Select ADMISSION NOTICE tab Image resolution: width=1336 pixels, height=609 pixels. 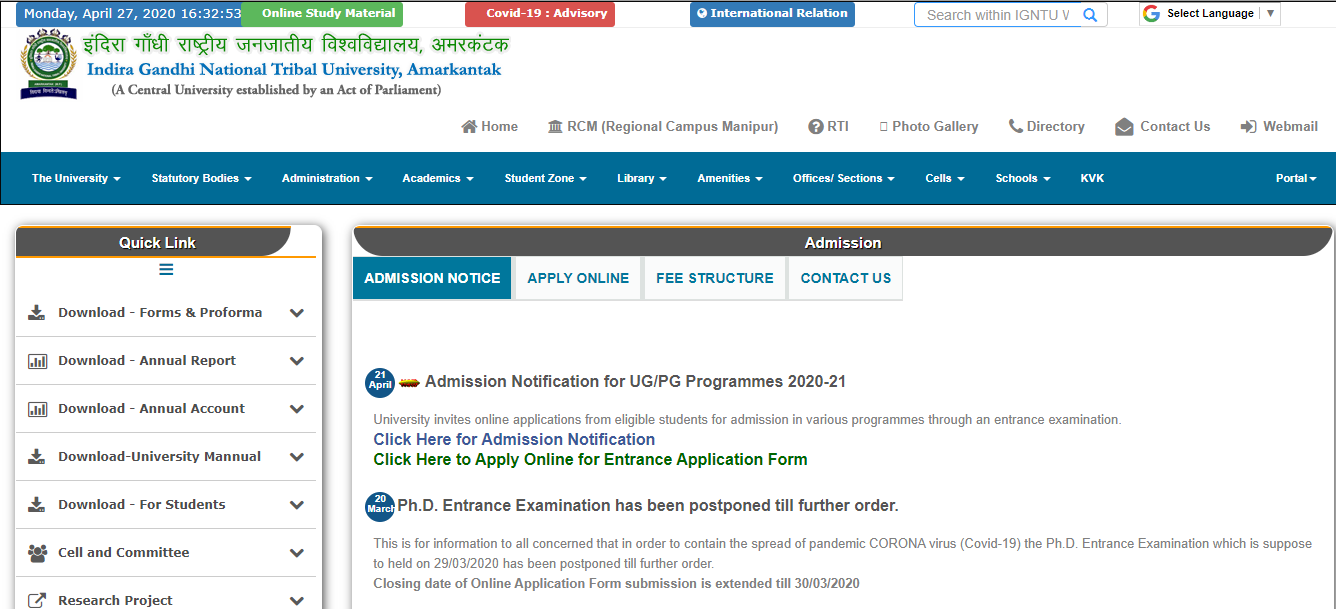point(432,278)
